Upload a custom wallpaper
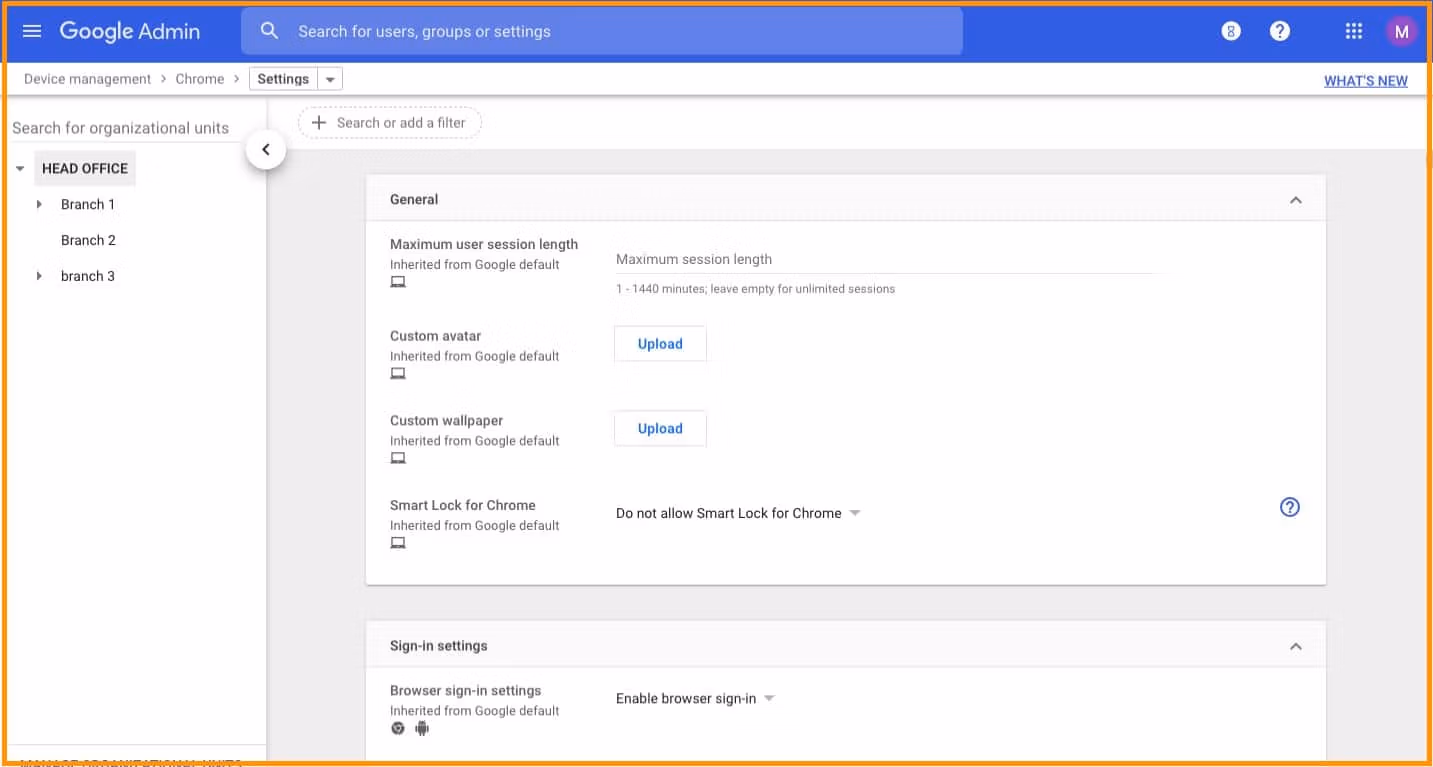The image size is (1433, 767). (x=660, y=428)
